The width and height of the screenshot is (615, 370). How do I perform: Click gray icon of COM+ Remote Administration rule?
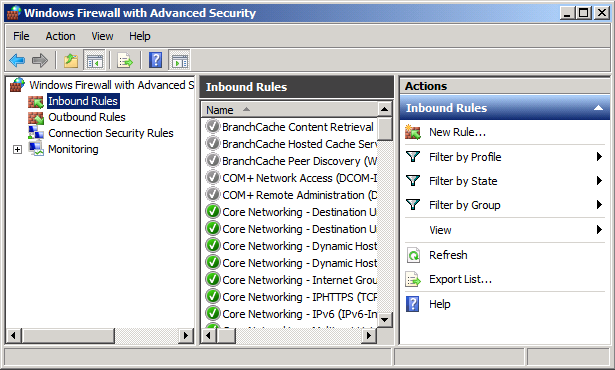pyautogui.click(x=213, y=194)
